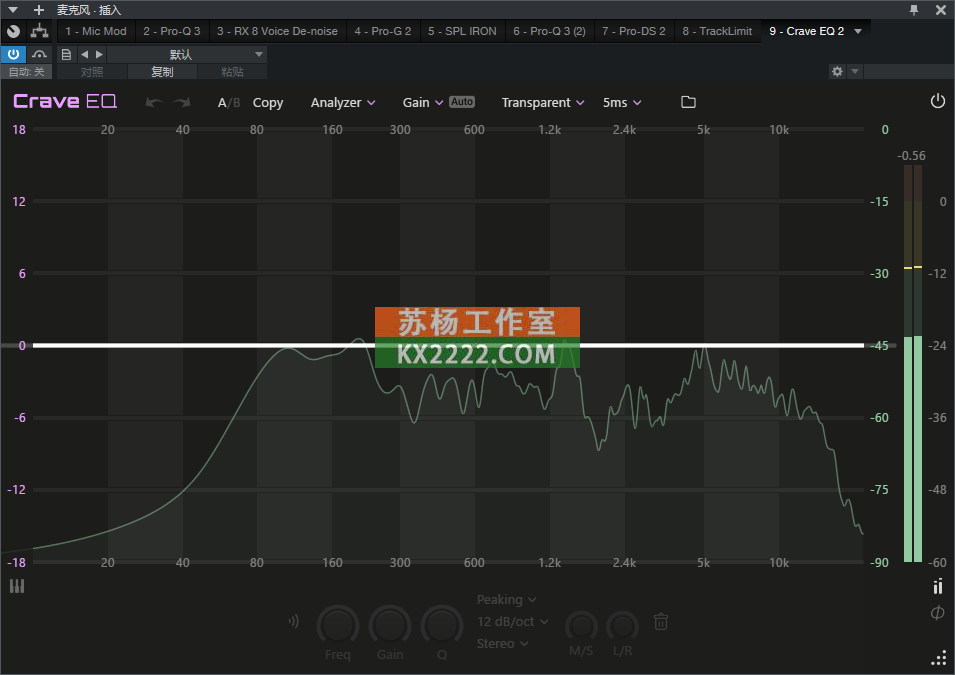Click the output level meter bars
Image resolution: width=955 pixels, height=675 pixels.
click(912, 363)
